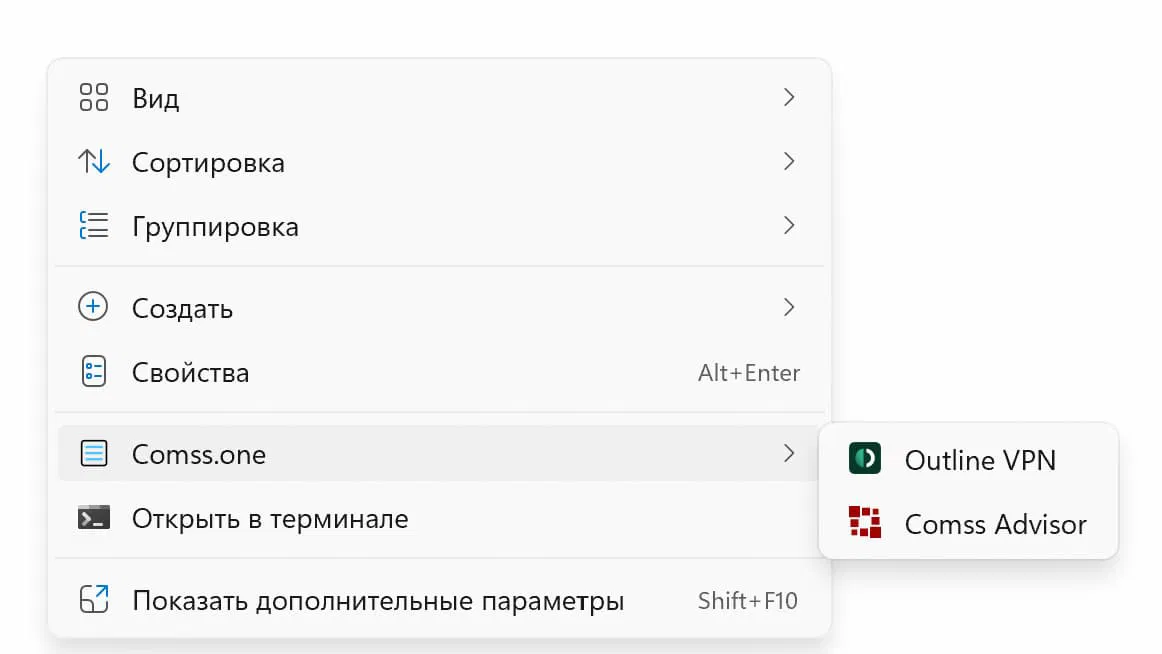
Task: Expand the Группировка submenu chevron
Action: [x=789, y=225]
